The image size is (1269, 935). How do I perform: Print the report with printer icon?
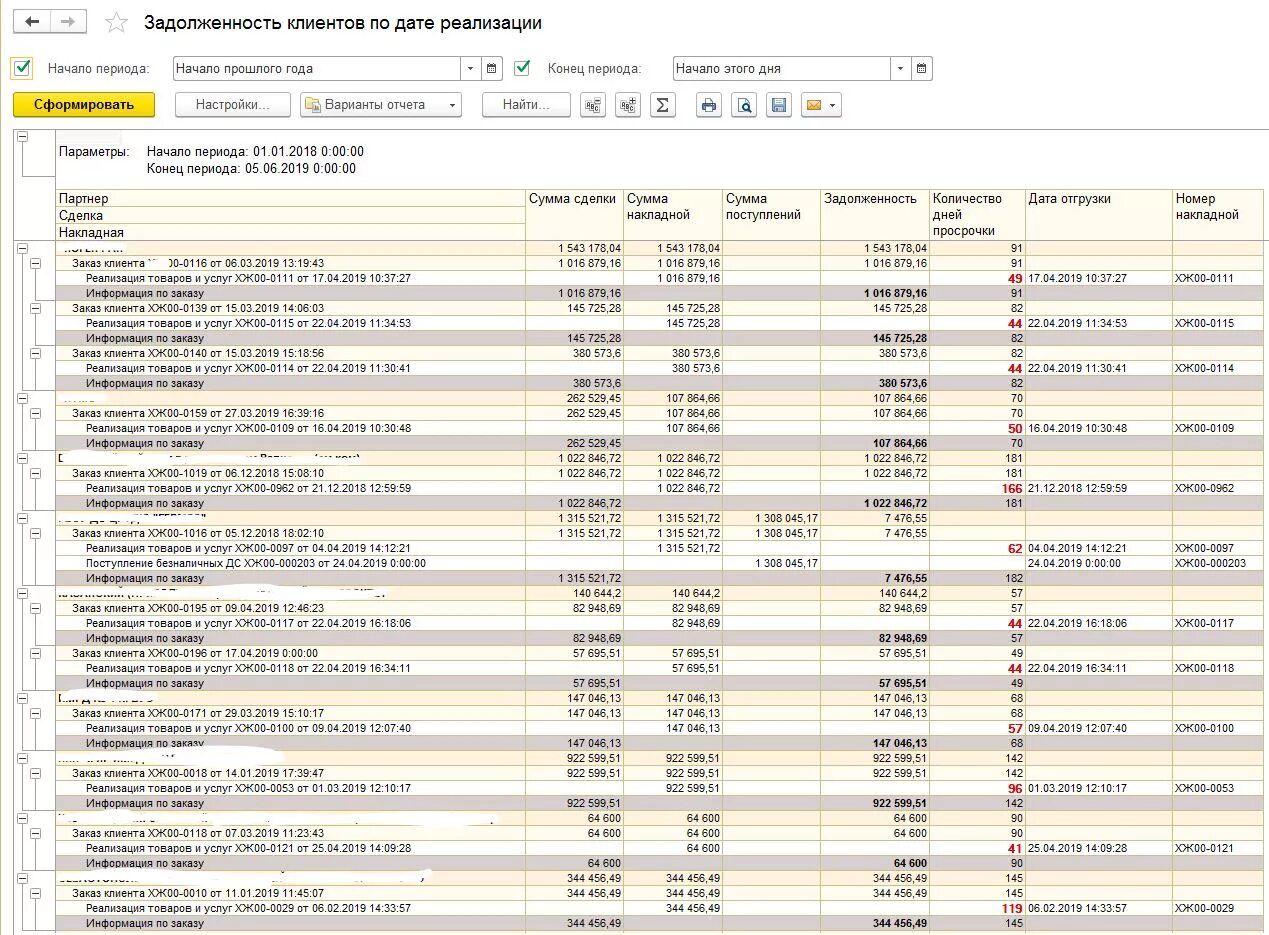click(710, 105)
